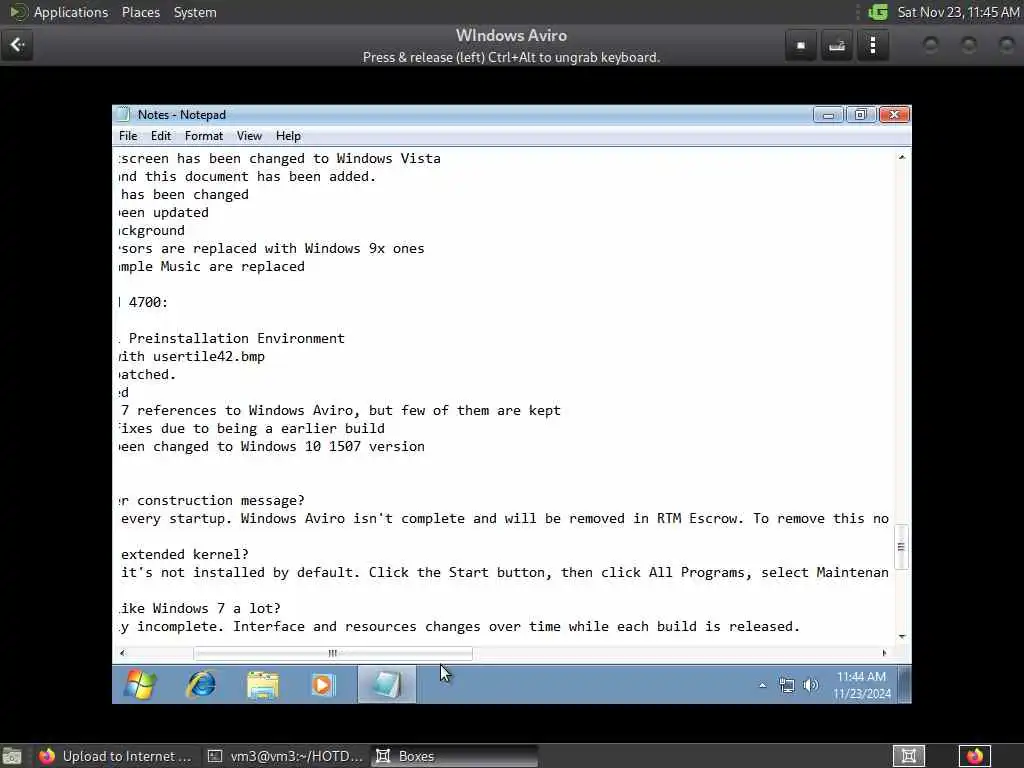Open Windows Explorer folder icon on taskbar
The image size is (1024, 768).
click(x=263, y=684)
